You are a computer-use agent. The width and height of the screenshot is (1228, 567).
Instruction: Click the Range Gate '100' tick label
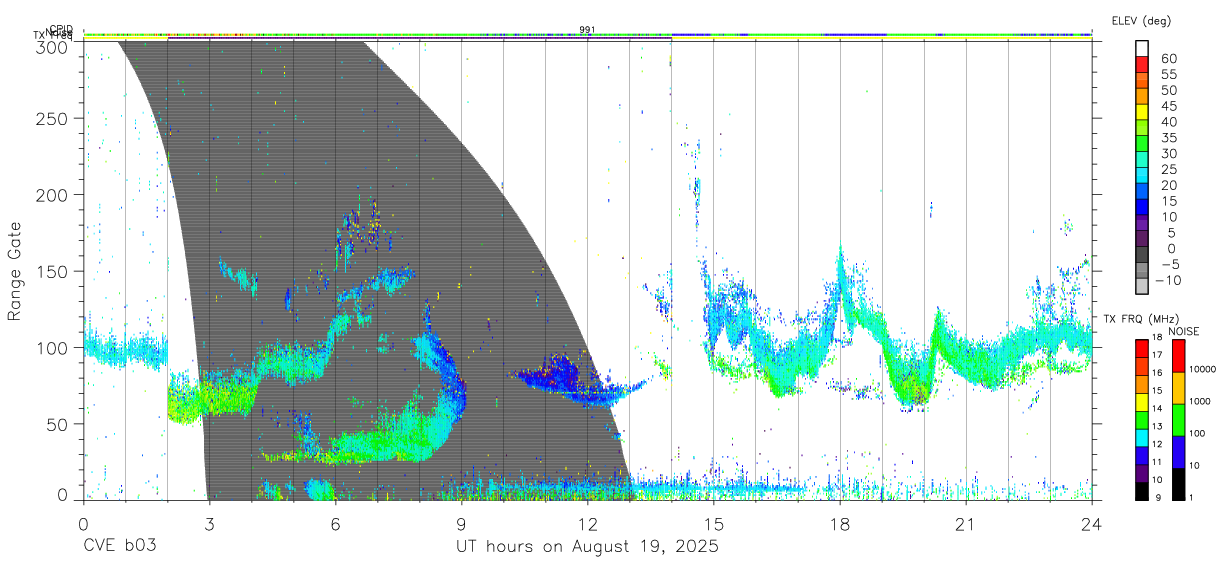(54, 347)
